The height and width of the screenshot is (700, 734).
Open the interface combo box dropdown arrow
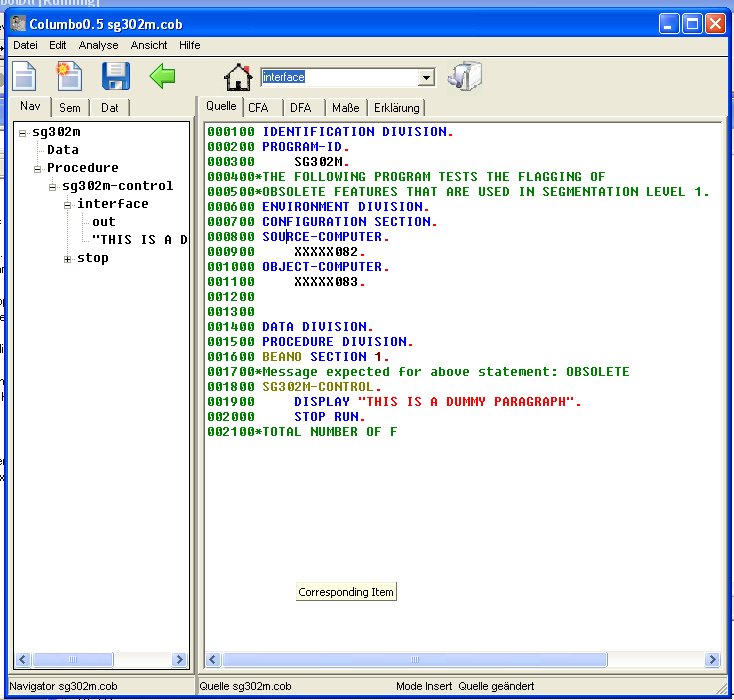point(426,77)
